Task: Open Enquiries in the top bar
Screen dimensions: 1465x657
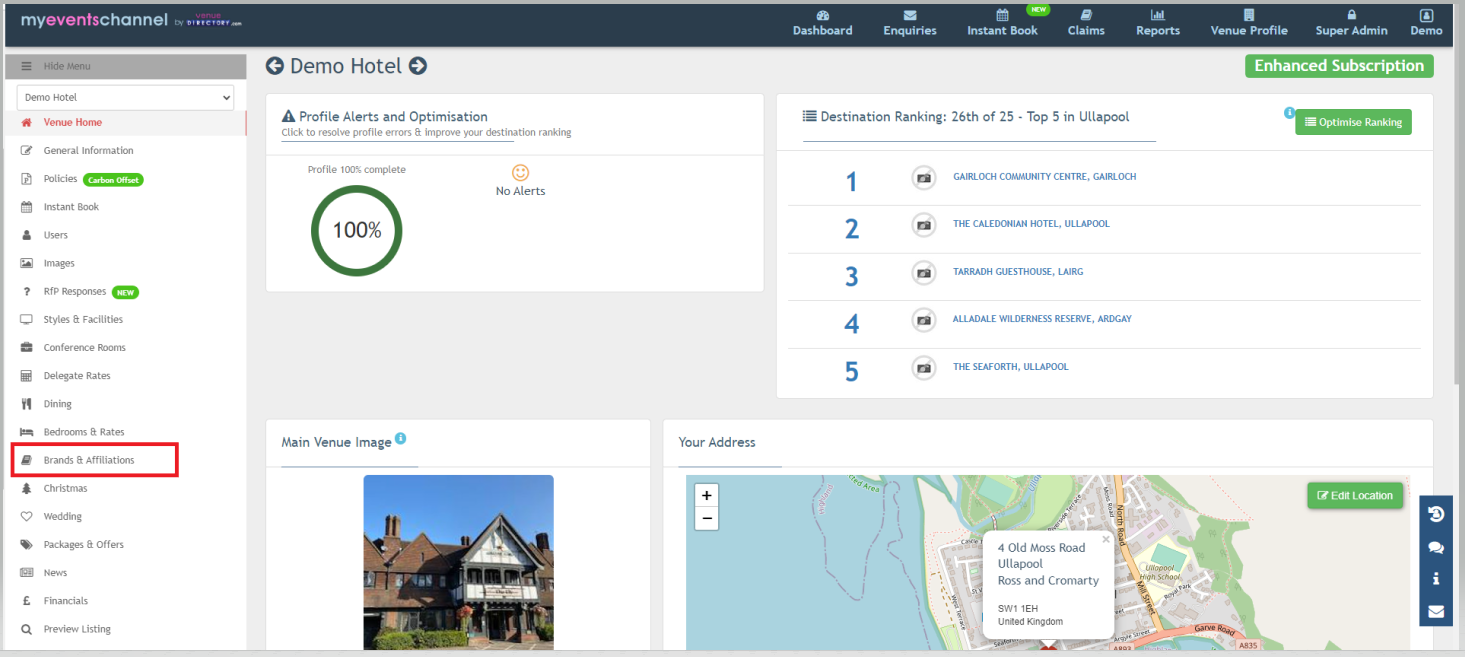Action: [x=909, y=23]
